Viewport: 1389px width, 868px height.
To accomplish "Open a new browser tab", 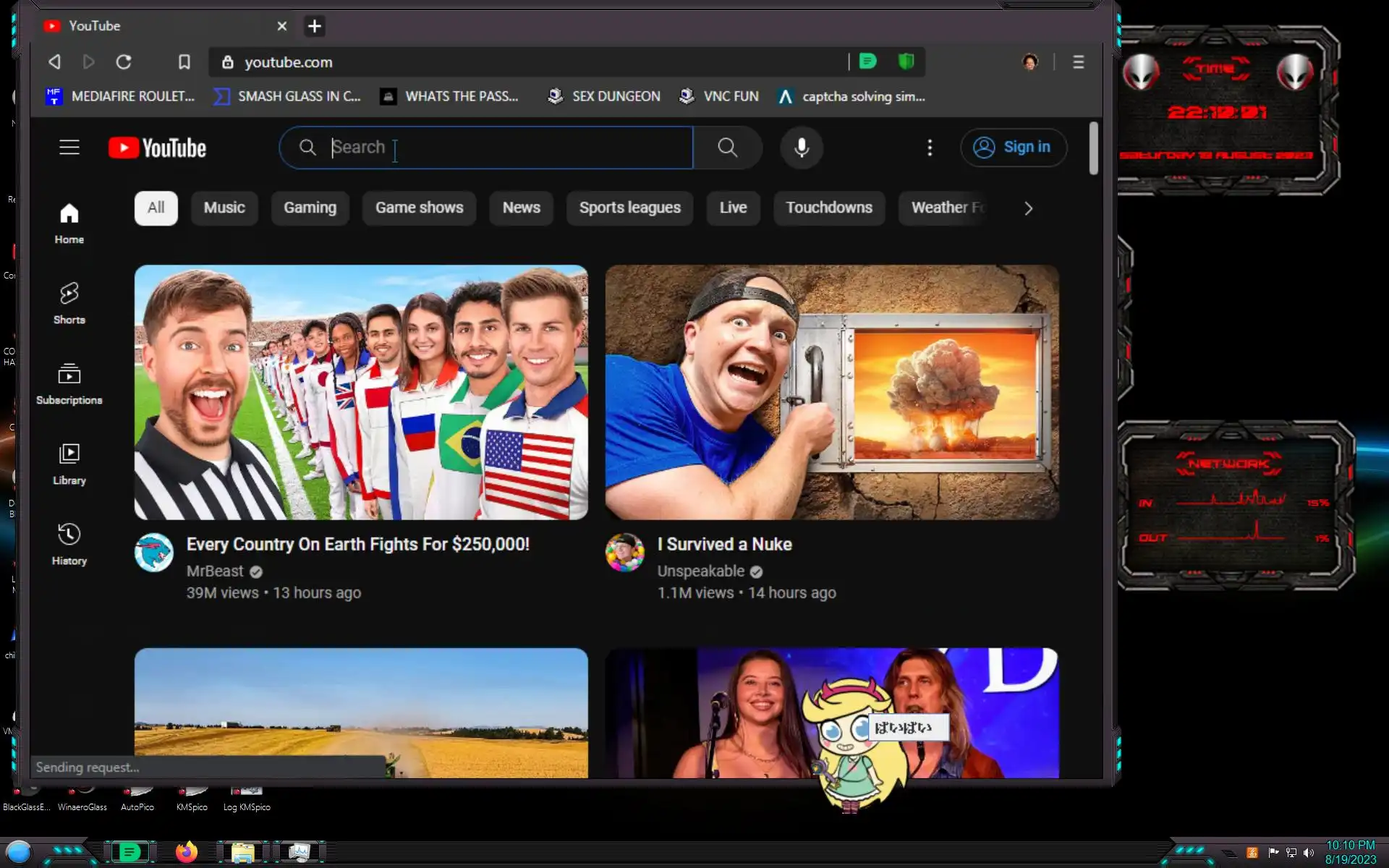I will [314, 26].
